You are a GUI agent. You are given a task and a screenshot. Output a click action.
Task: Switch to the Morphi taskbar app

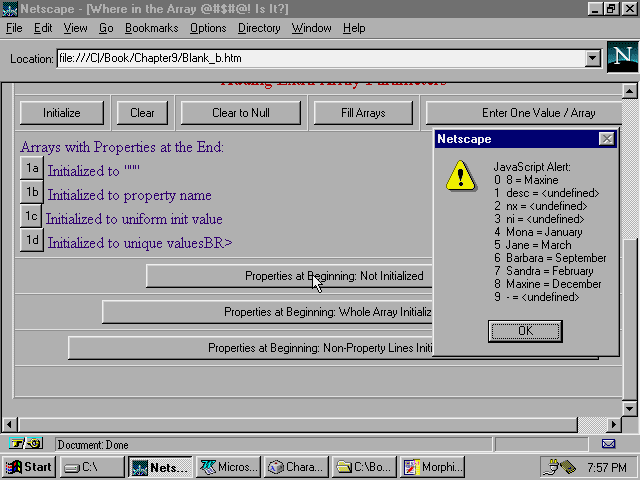click(432, 467)
